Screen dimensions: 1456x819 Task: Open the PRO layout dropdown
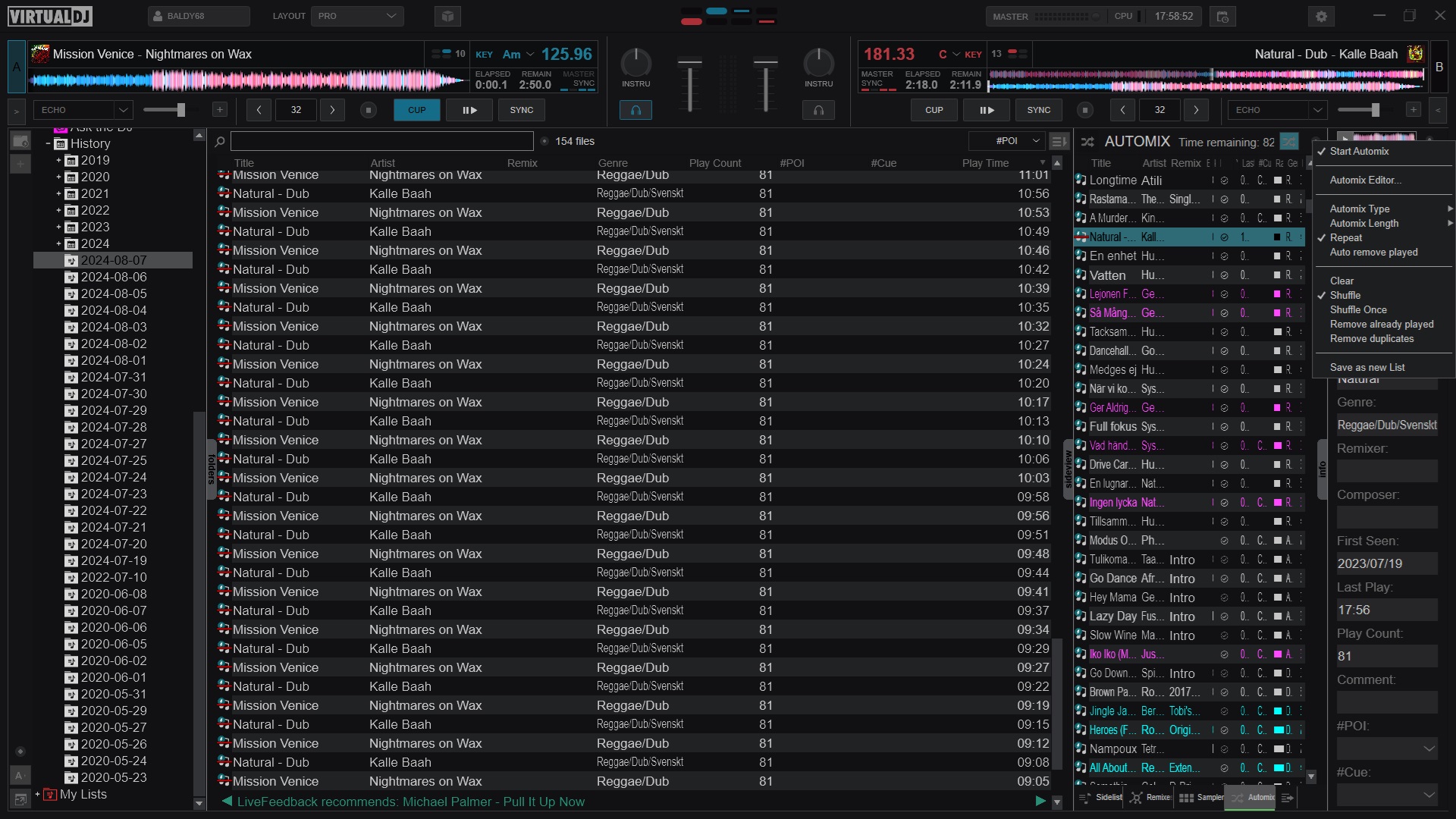[357, 16]
